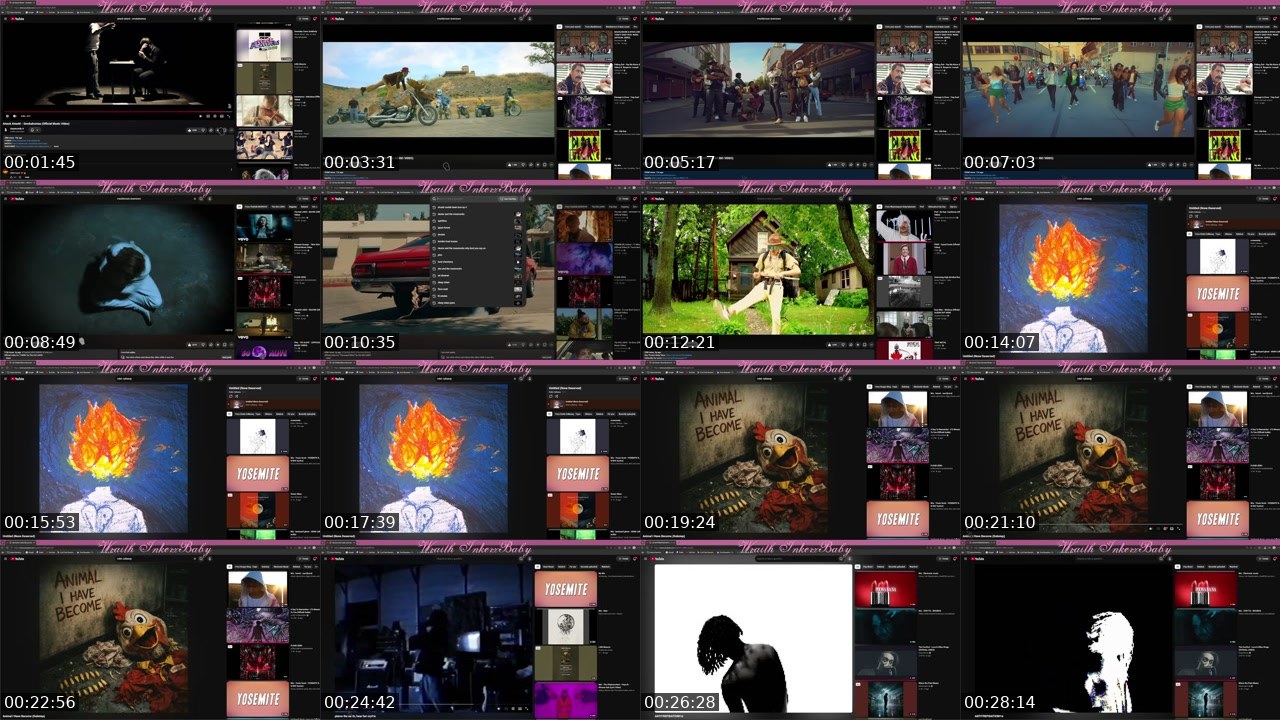Screen dimensions: 1280x720
Task: Select the blue hoodie video frame at 00:08:49
Action: pos(118,270)
